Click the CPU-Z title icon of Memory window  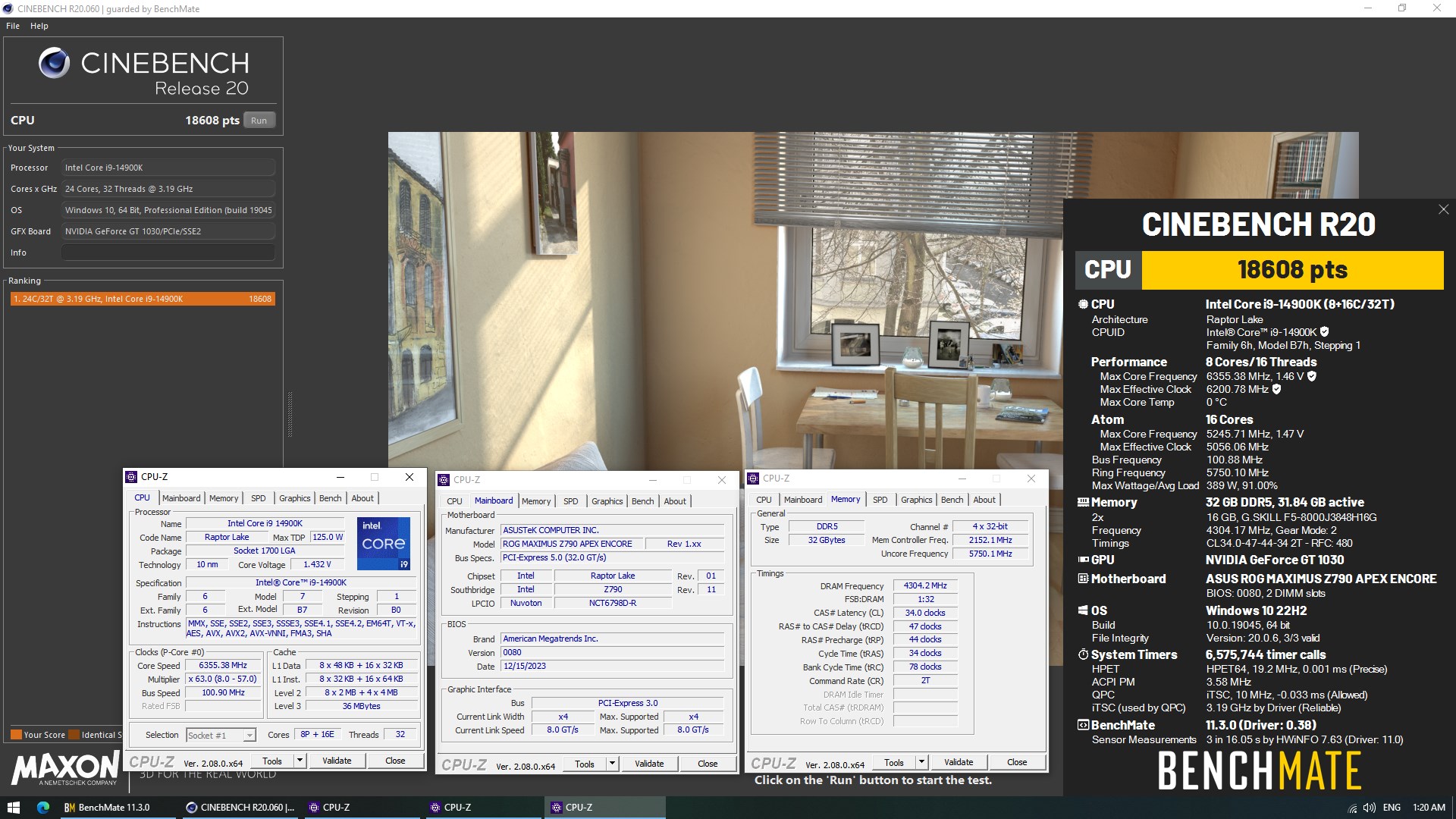click(753, 479)
